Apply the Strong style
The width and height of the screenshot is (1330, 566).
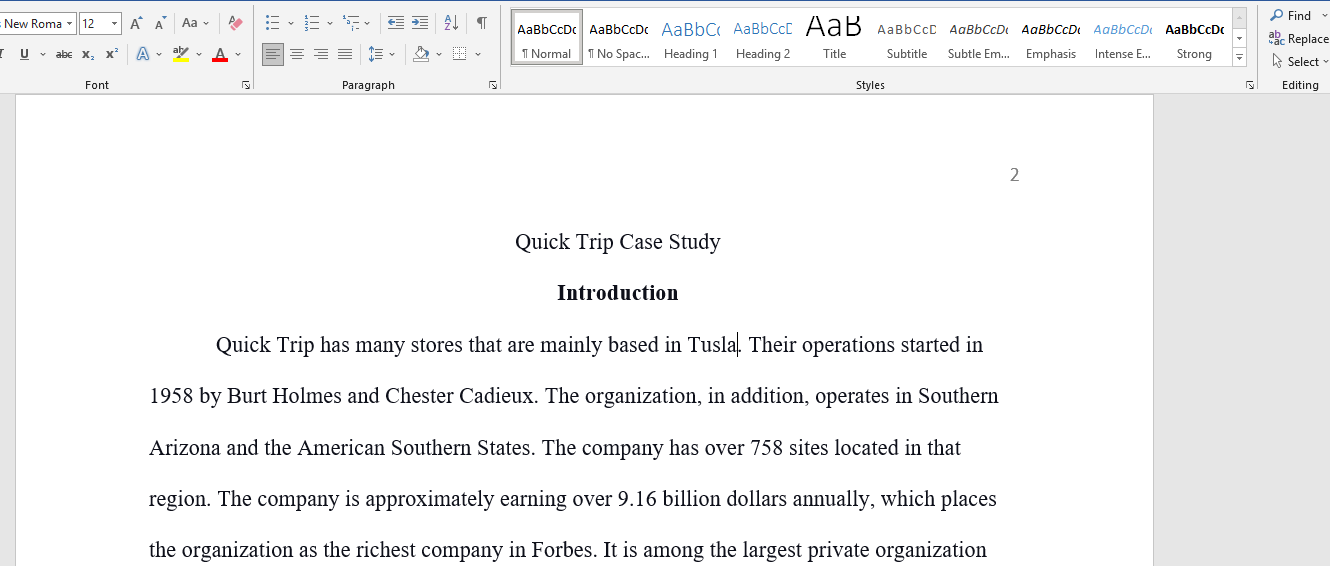pyautogui.click(x=1194, y=38)
